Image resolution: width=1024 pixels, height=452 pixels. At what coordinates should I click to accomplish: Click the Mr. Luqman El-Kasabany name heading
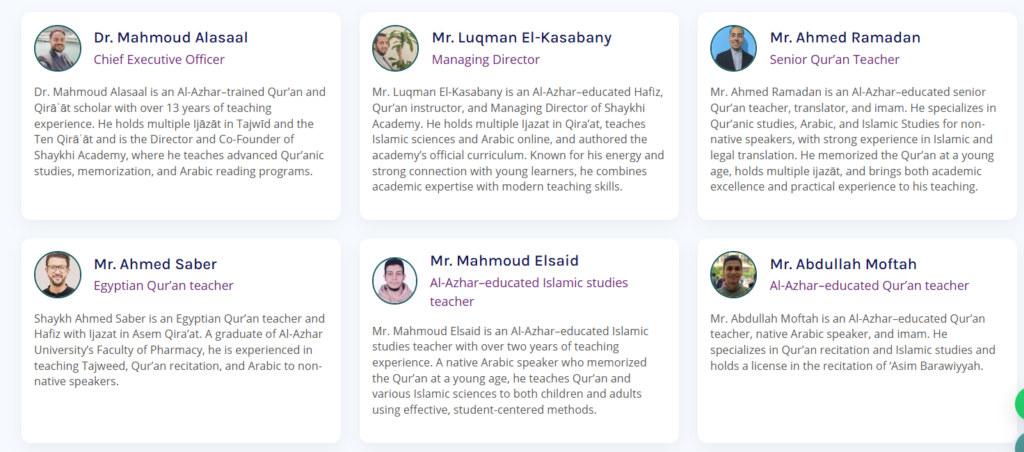(x=521, y=38)
